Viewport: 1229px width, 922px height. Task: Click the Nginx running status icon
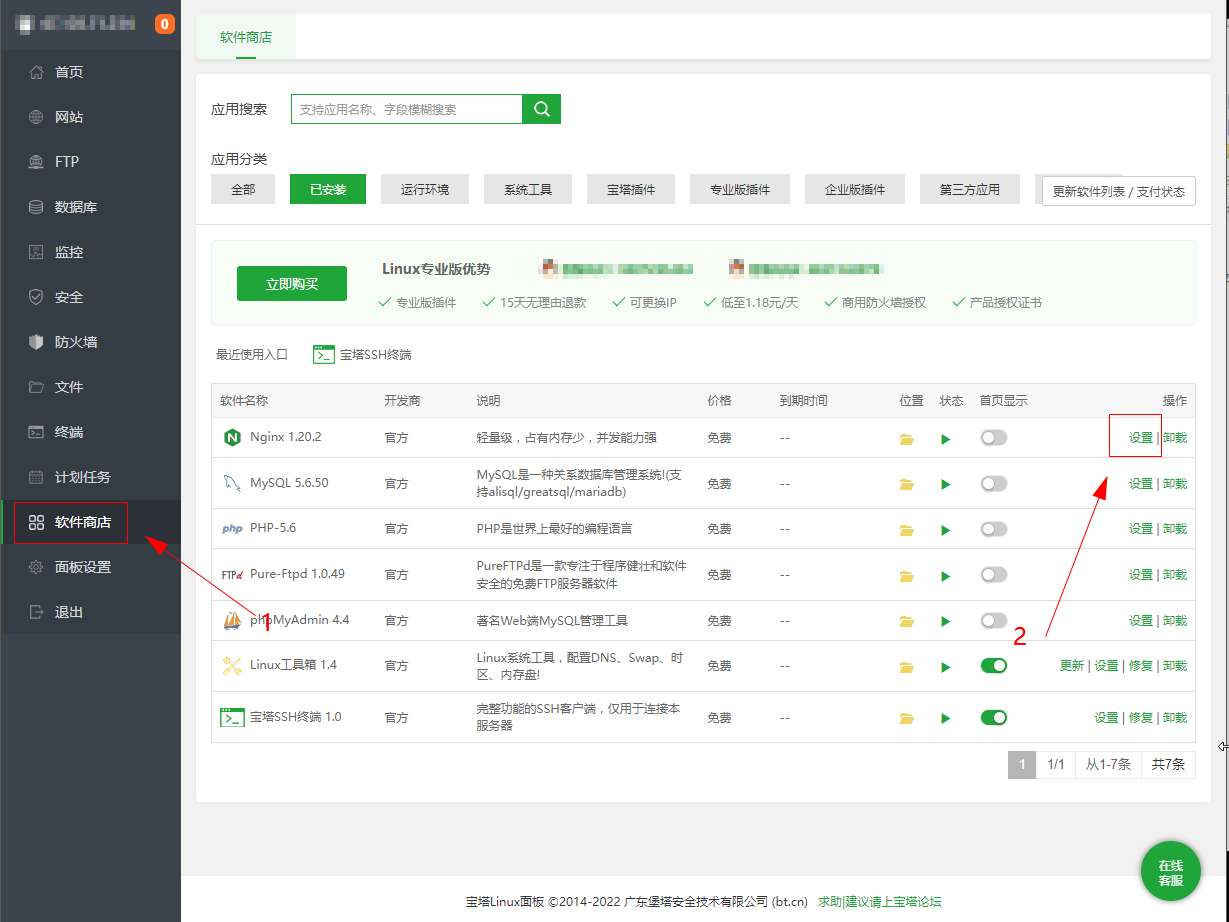click(x=945, y=439)
